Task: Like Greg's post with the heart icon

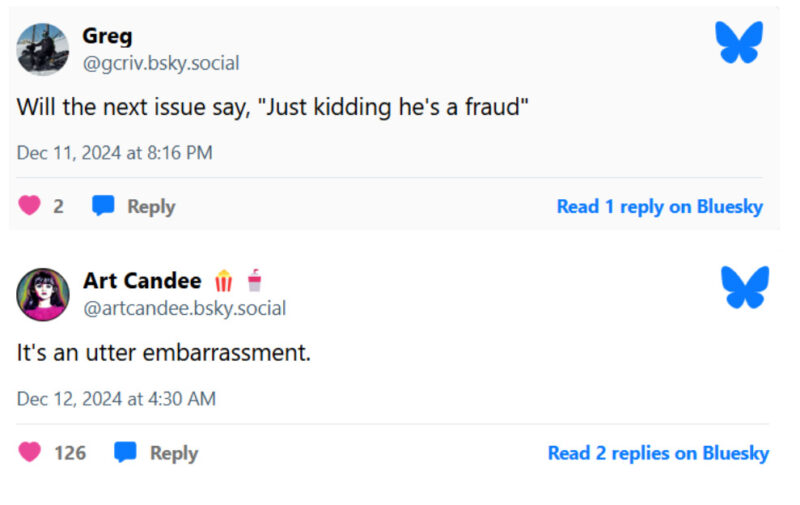Action: tap(30, 206)
